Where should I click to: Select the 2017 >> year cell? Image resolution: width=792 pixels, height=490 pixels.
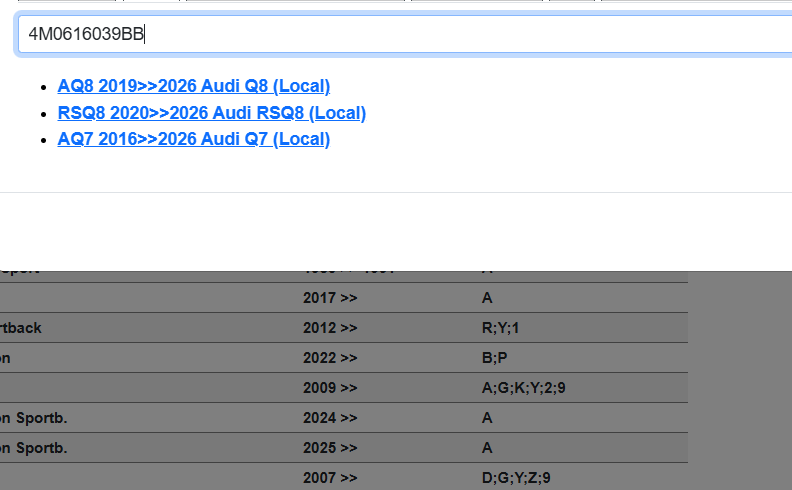click(329, 298)
